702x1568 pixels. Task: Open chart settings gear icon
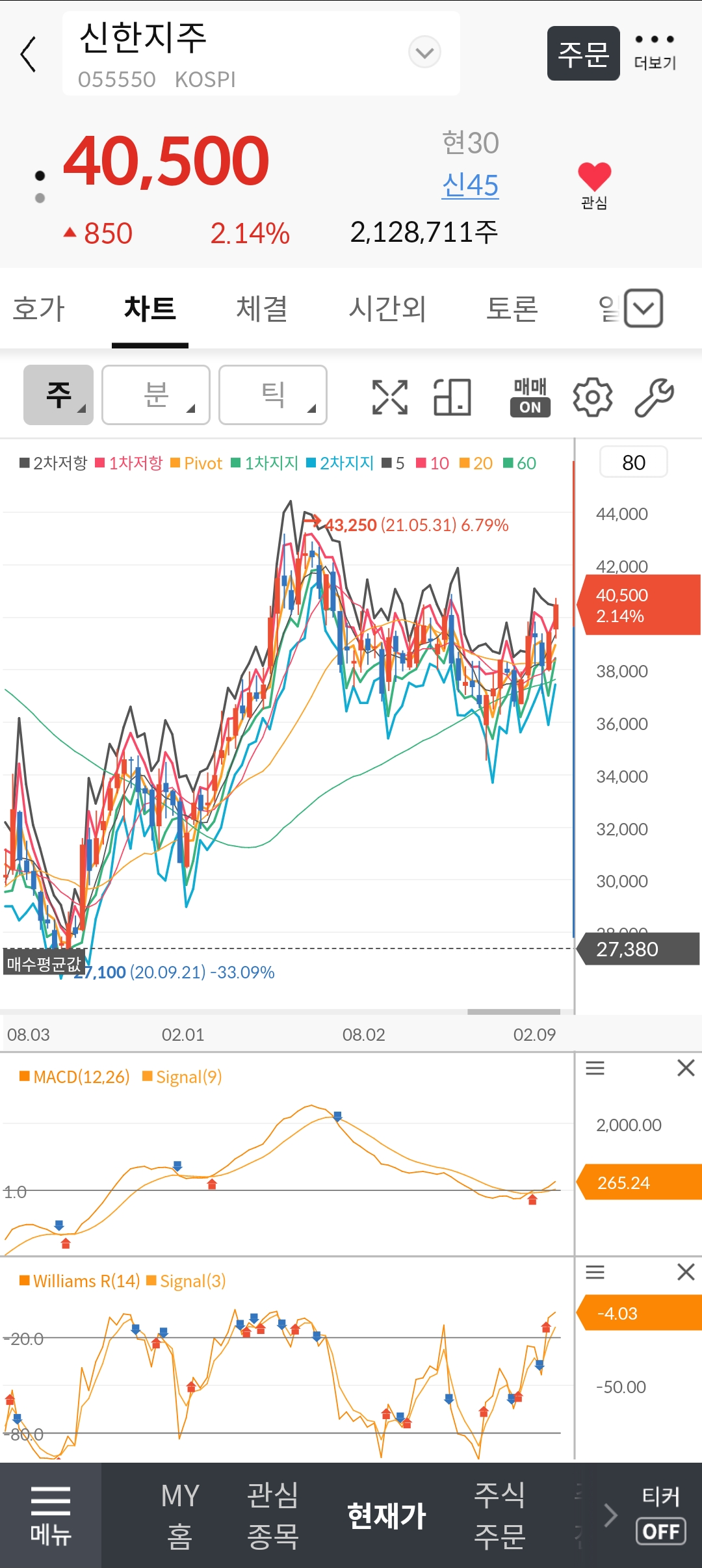(593, 397)
